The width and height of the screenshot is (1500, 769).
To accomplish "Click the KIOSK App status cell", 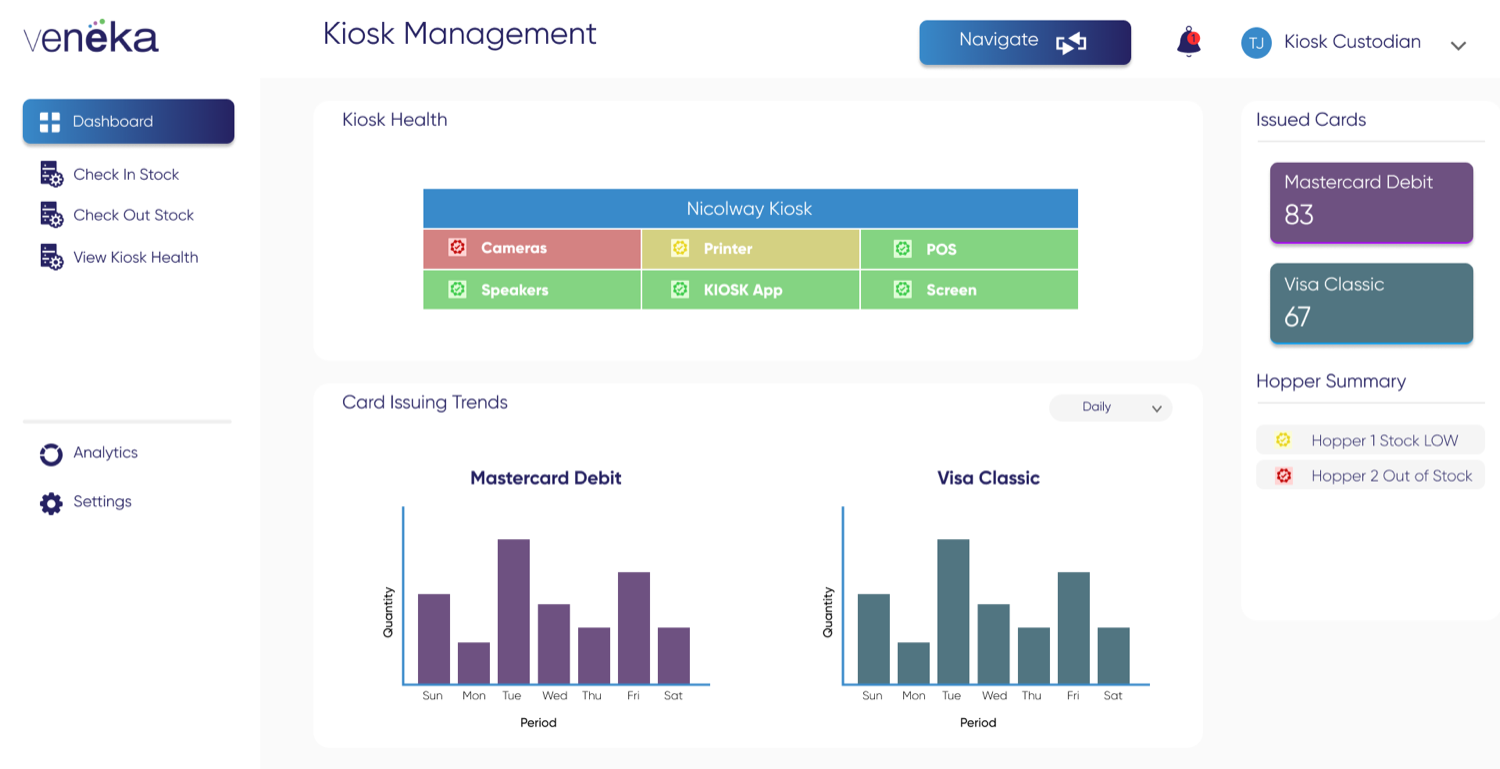I will coord(750,290).
